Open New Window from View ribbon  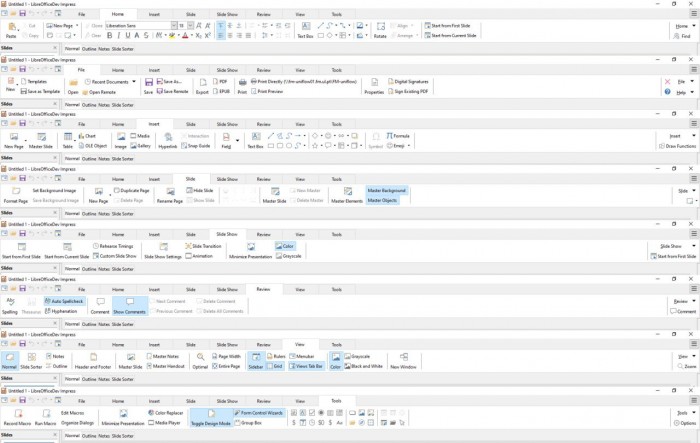[404, 361]
